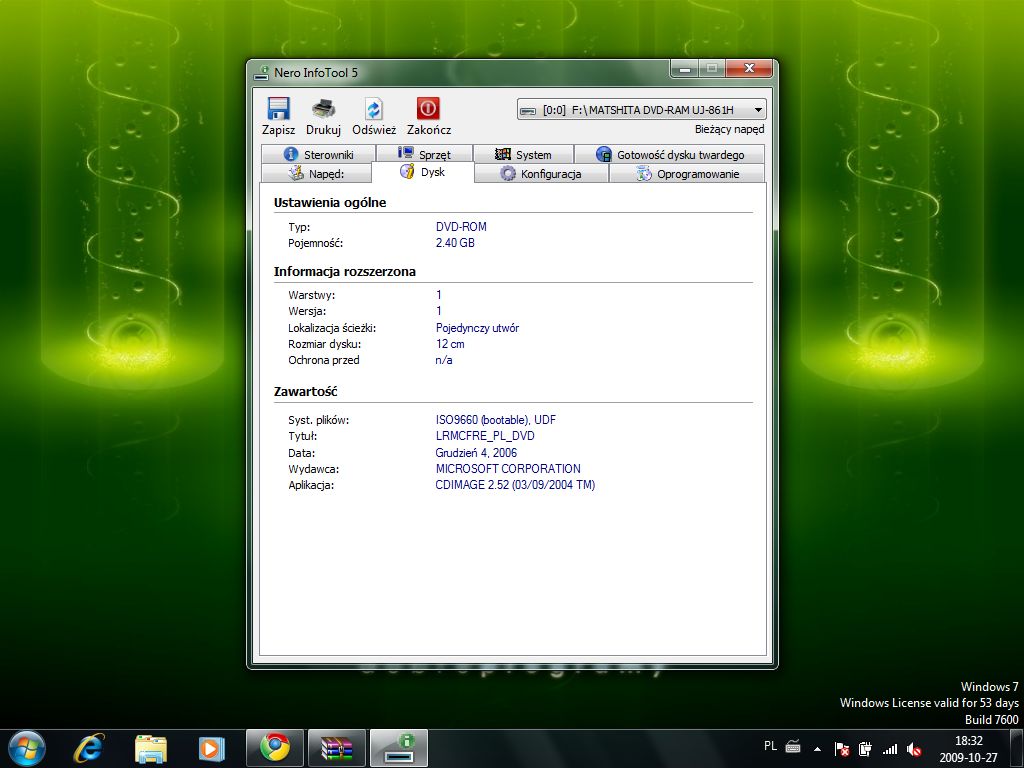Screen dimensions: 1024x768
Task: Close the Nero InfoTool window
Action: 749,69
